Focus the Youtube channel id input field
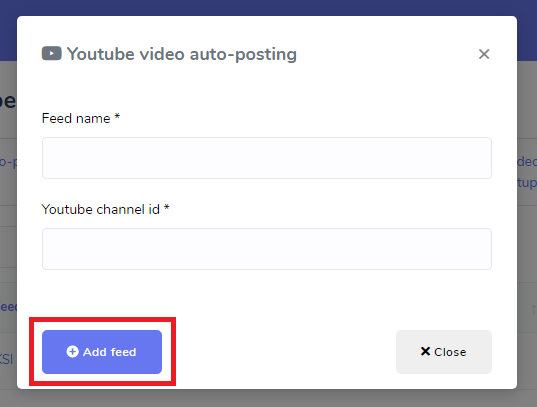Screen dimensions: 537x407 pyautogui.click(x=267, y=249)
